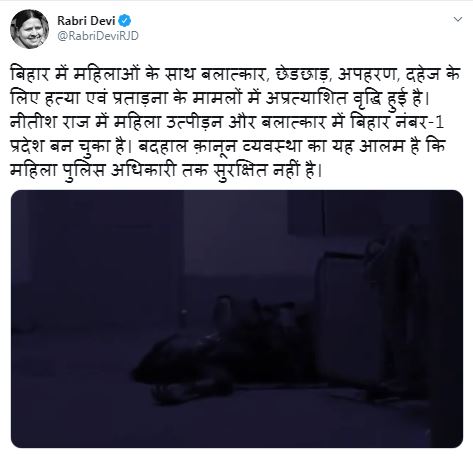473x458 pixels.
Task: Click the last tweet line महिला पुलिस अधिकारी
Action: (166, 171)
